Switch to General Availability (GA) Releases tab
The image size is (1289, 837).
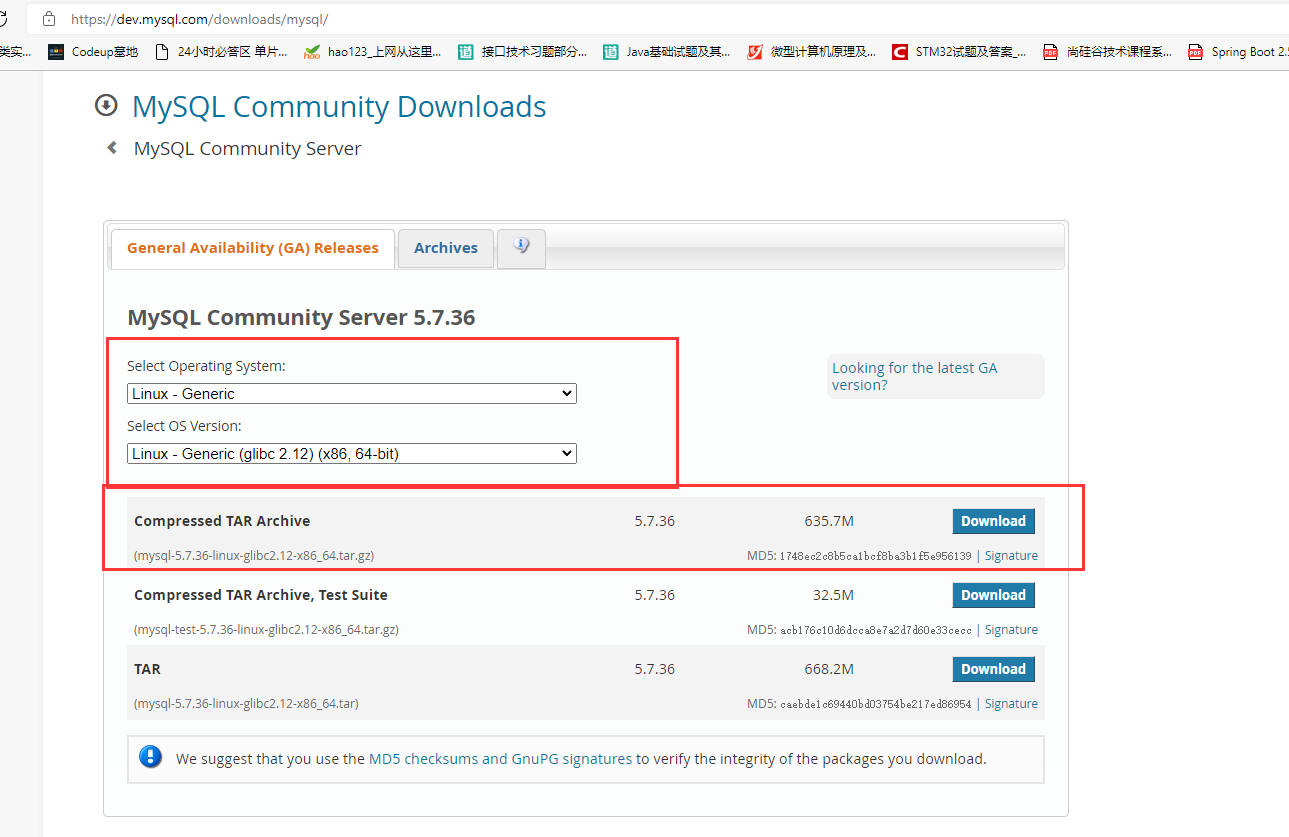point(252,248)
